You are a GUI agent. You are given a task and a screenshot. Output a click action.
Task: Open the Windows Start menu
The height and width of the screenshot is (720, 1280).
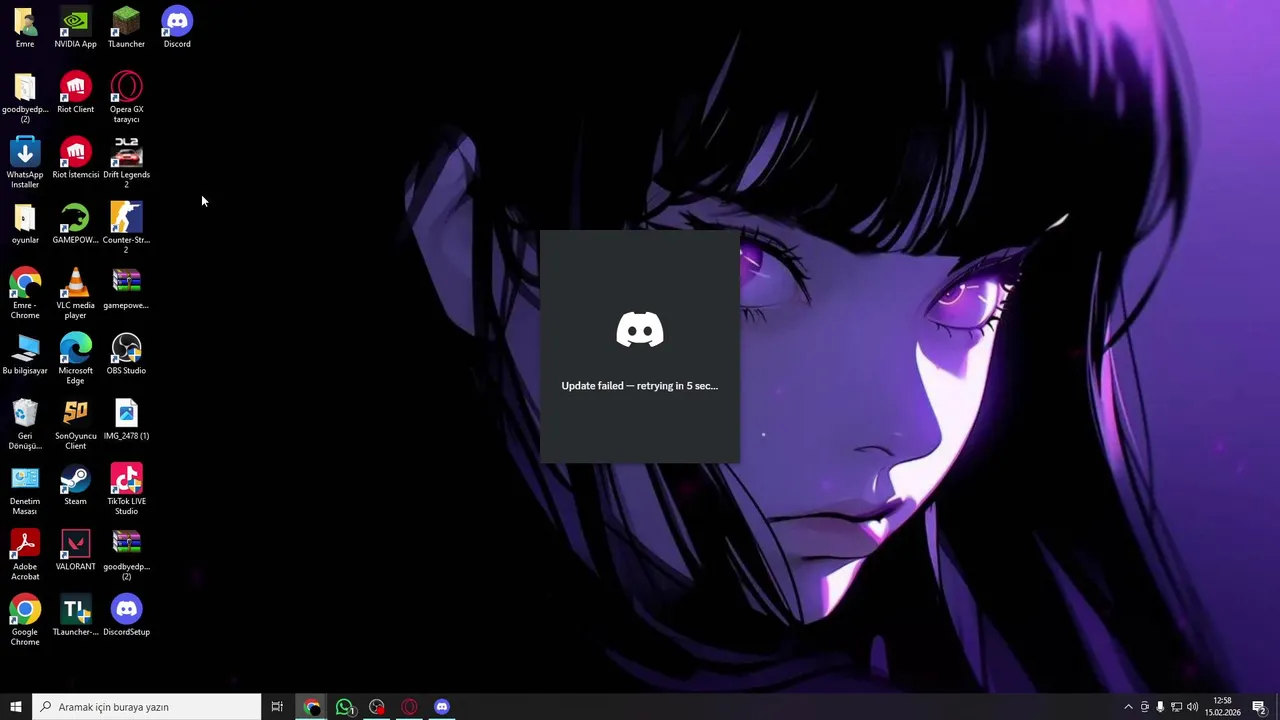16,707
